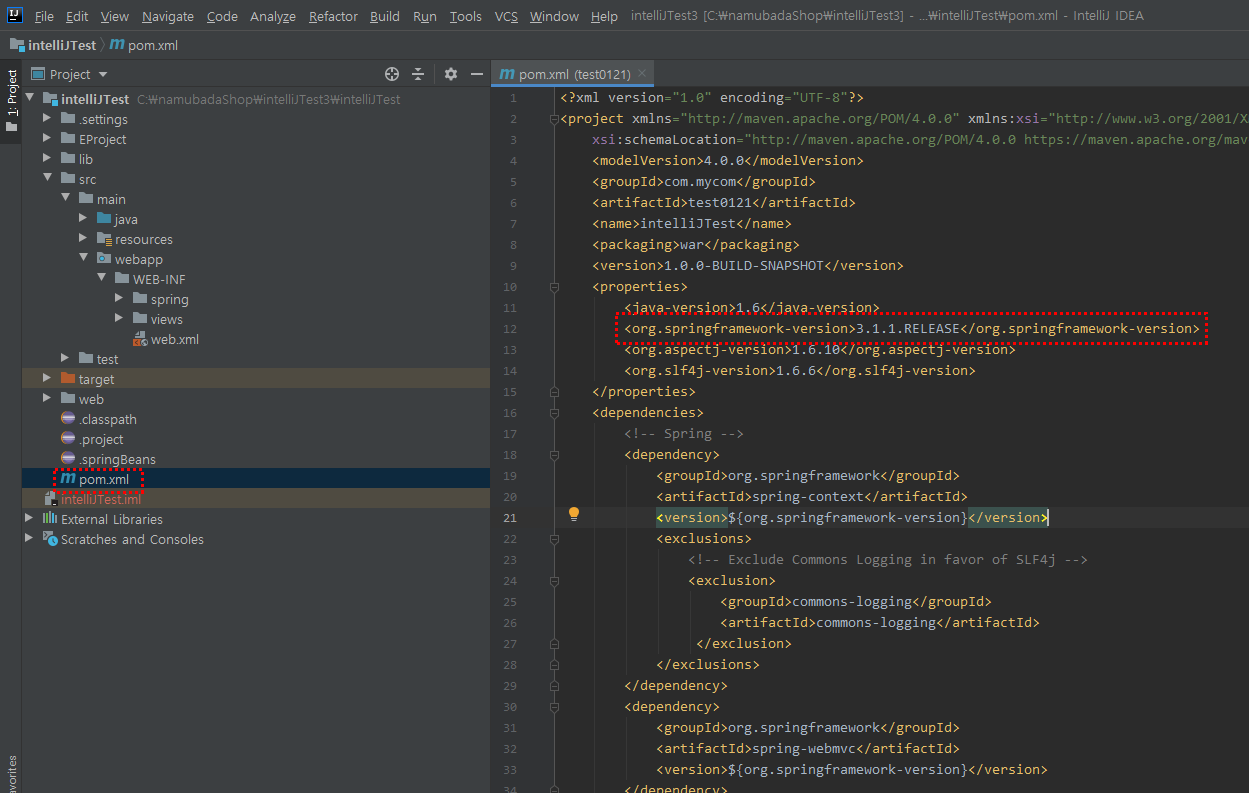This screenshot has width=1249, height=793.
Task: Select the target folder row in tree
Action: [256, 379]
